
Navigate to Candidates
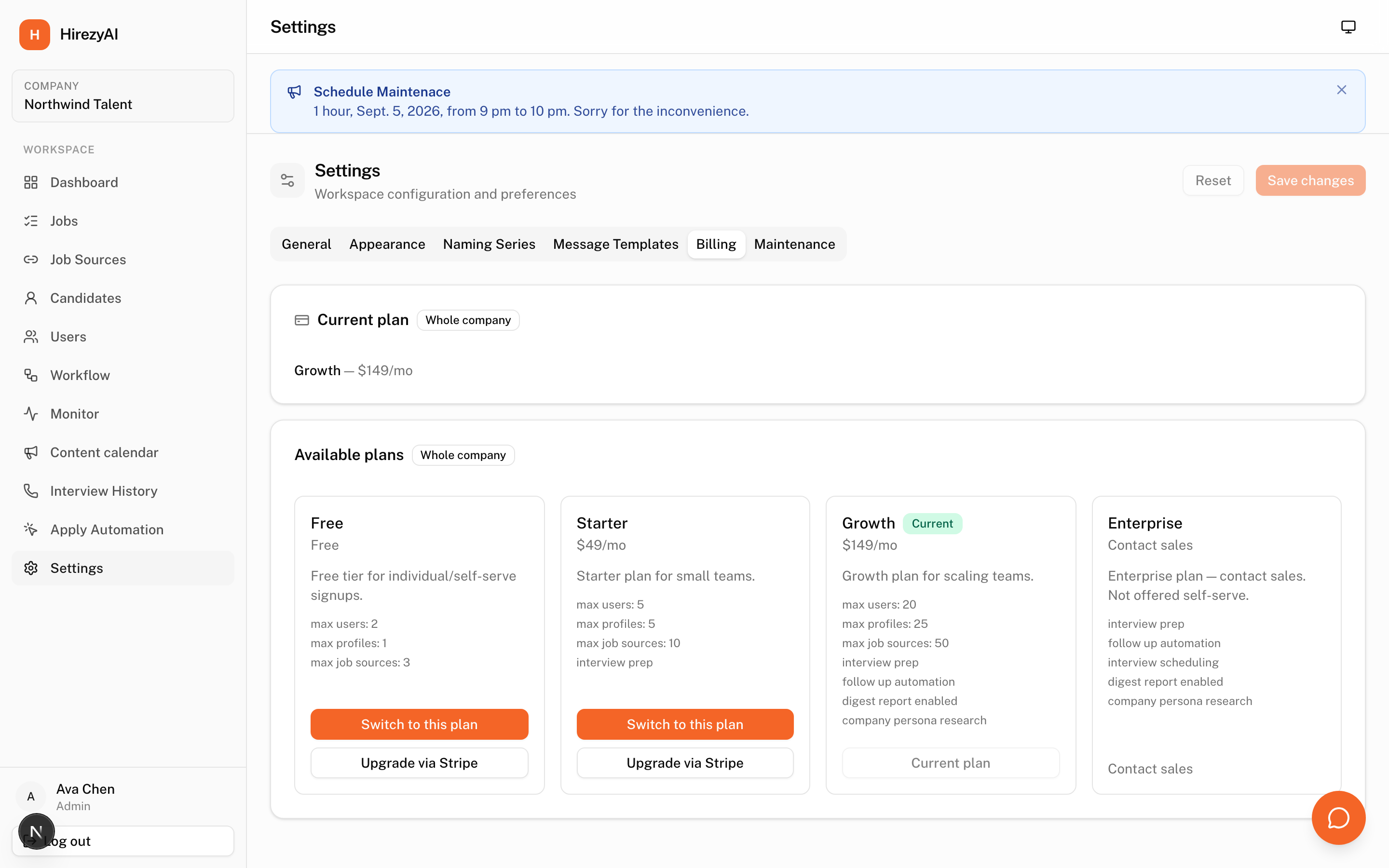[x=123, y=298]
